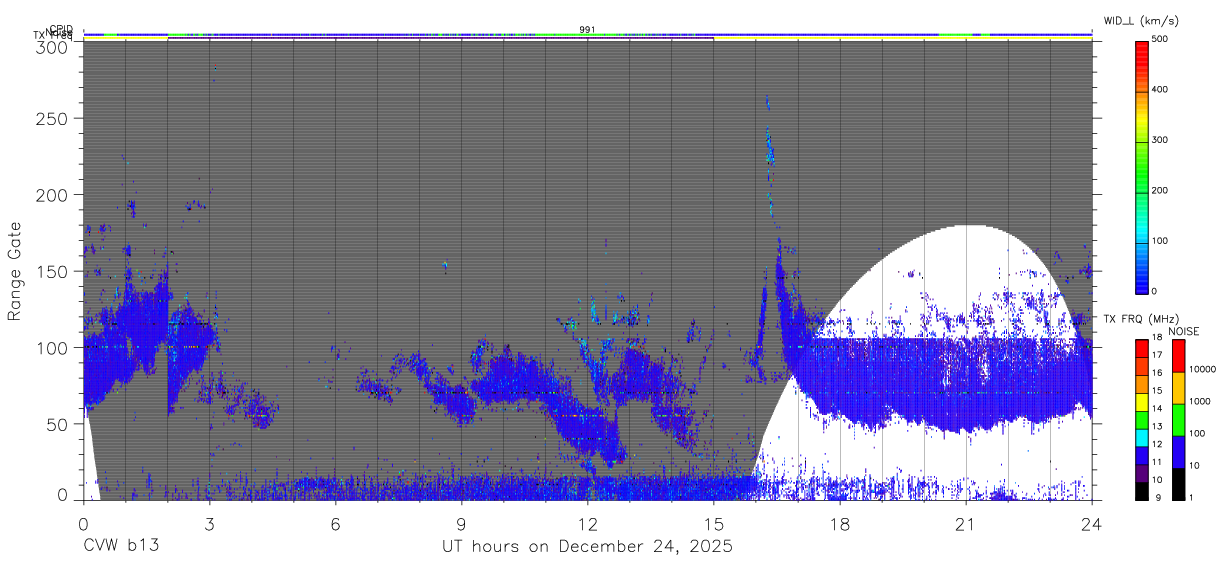Click the 17 label on TX FRQ legend
The width and height of the screenshot is (1228, 567).
coord(1157,355)
